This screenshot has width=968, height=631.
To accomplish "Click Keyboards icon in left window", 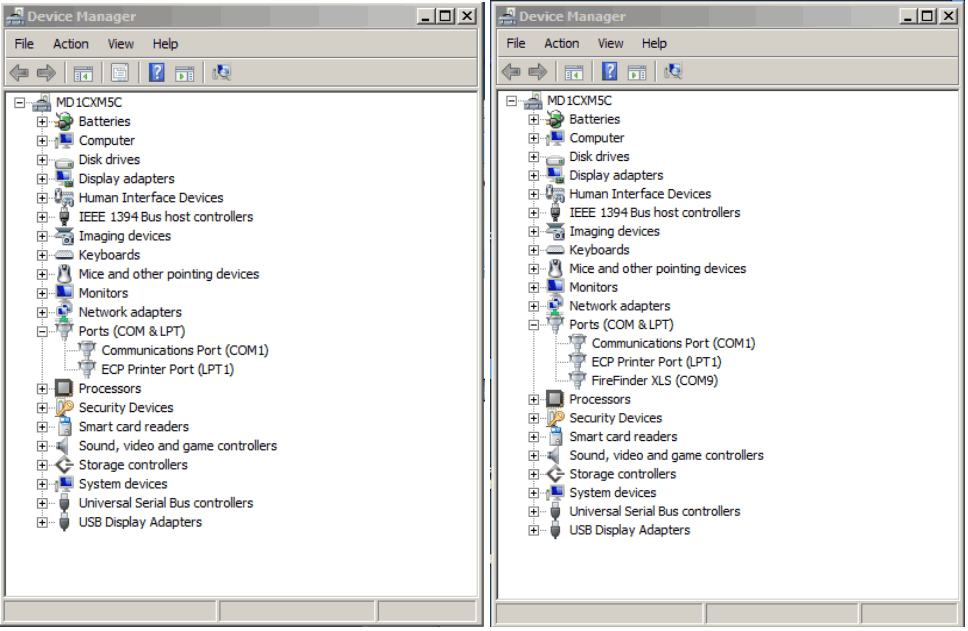I will [x=64, y=255].
